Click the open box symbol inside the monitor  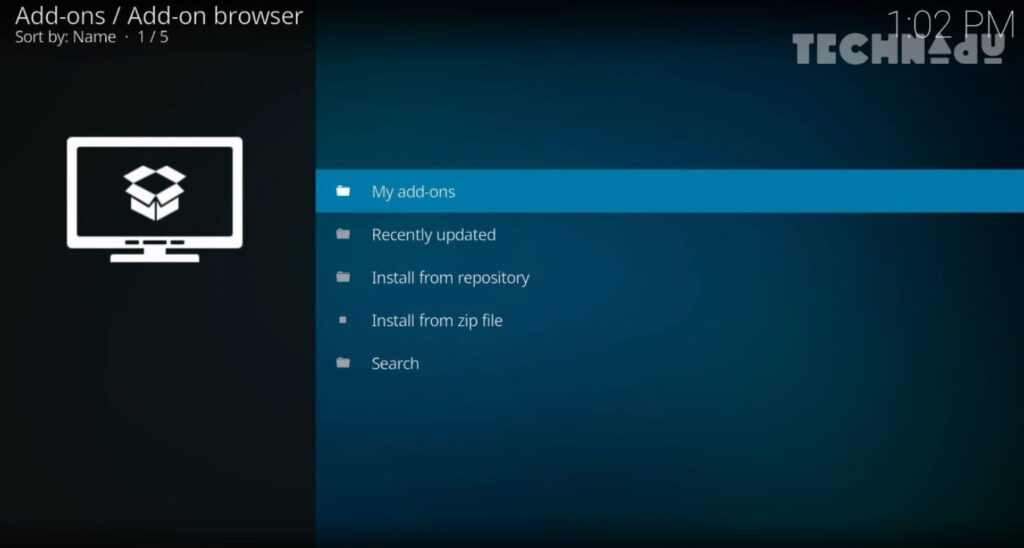tap(154, 192)
